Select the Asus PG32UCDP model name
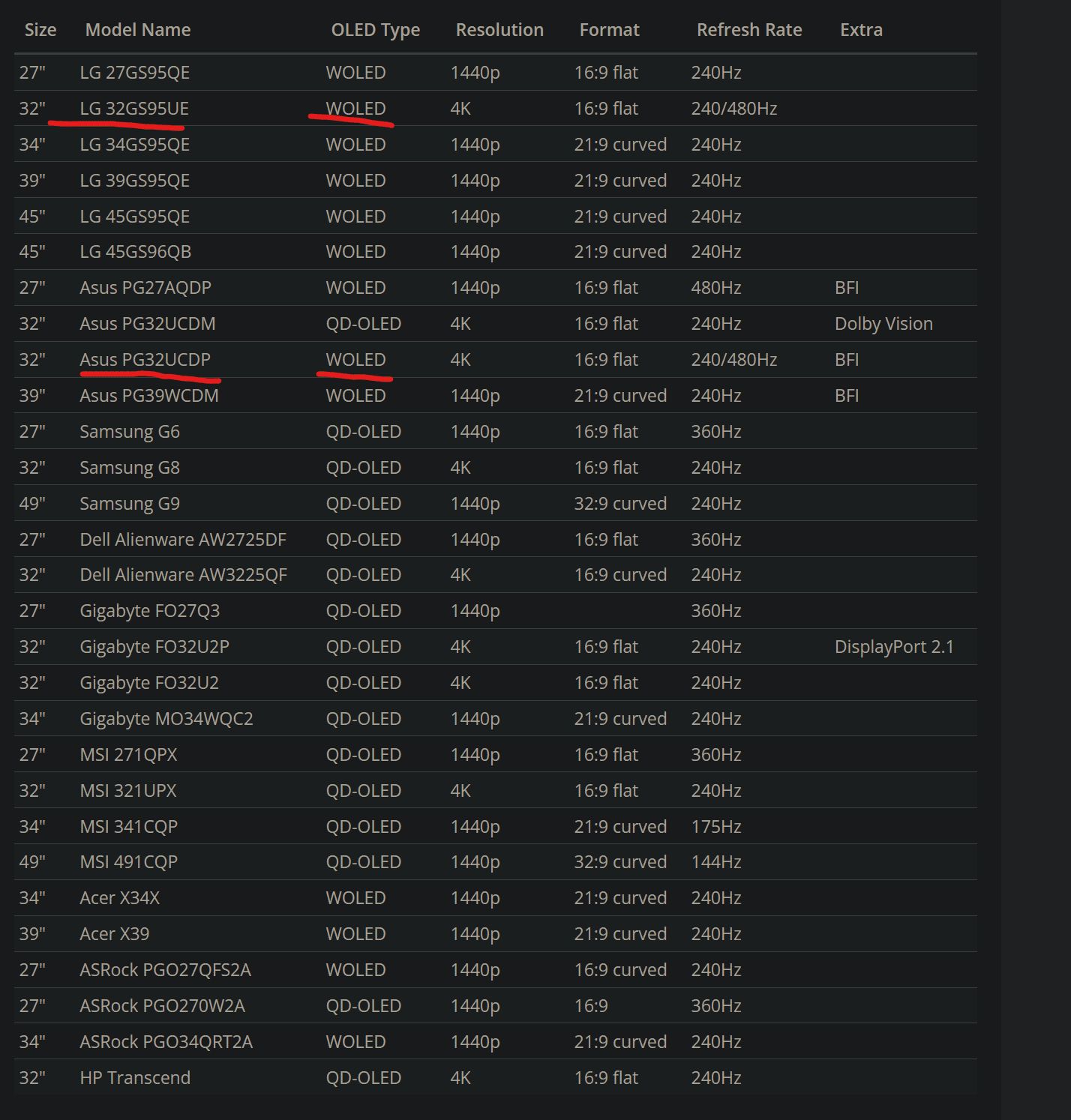This screenshot has height=1120, width=1071. [x=145, y=360]
